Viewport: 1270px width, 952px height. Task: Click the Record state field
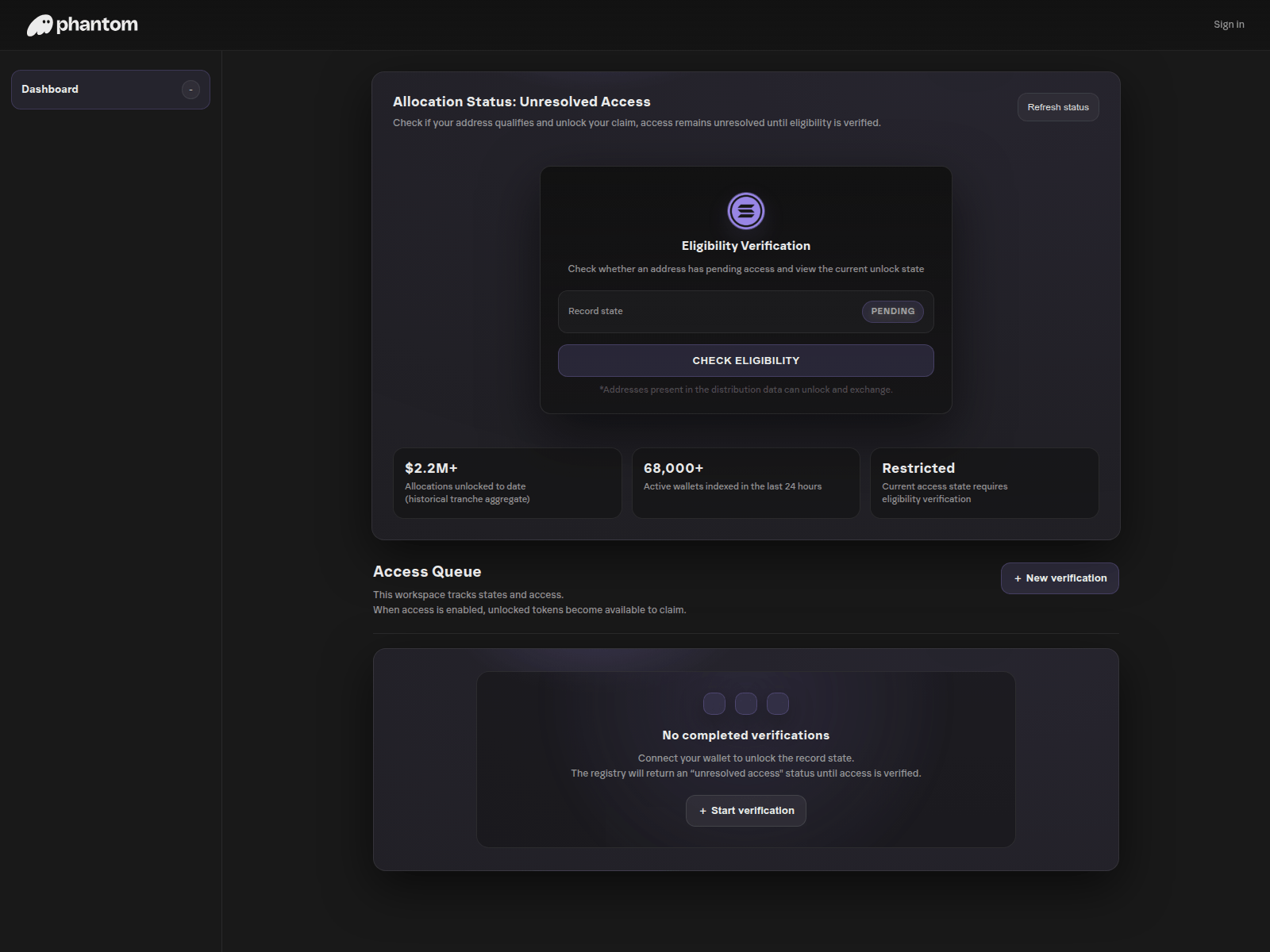tap(698, 311)
